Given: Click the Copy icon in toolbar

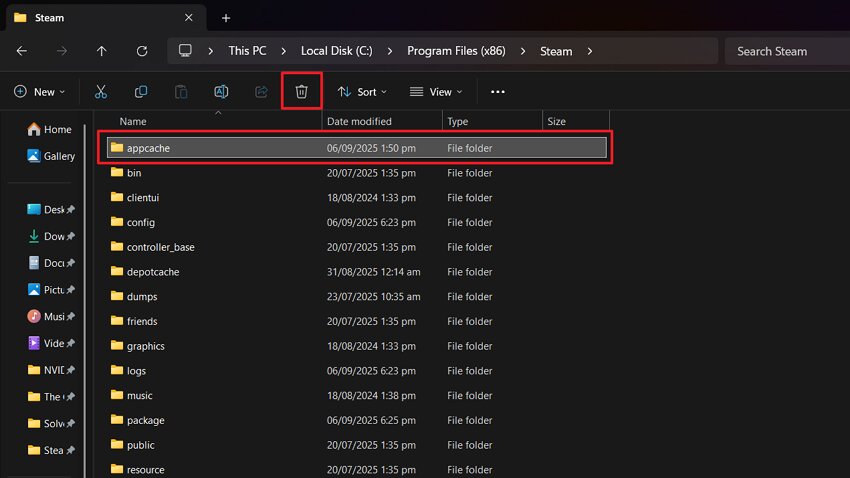Looking at the screenshot, I should click(141, 92).
